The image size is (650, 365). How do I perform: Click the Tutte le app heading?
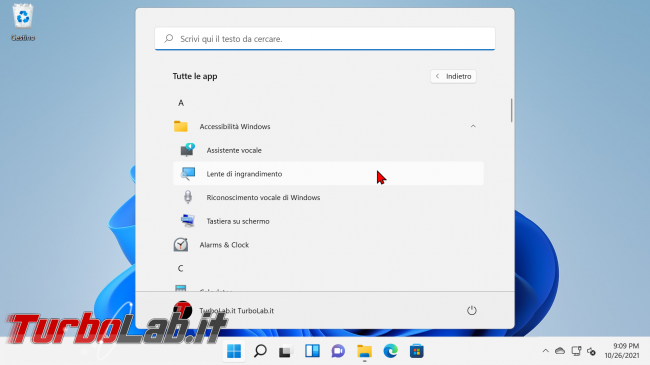195,76
